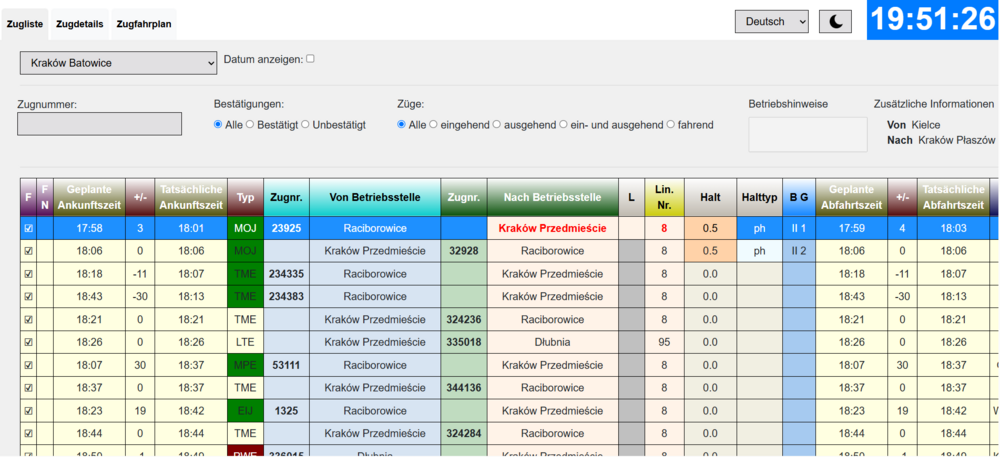This screenshot has width=1000, height=457.
Task: Select the ausgehend trains filter
Action: 497,125
